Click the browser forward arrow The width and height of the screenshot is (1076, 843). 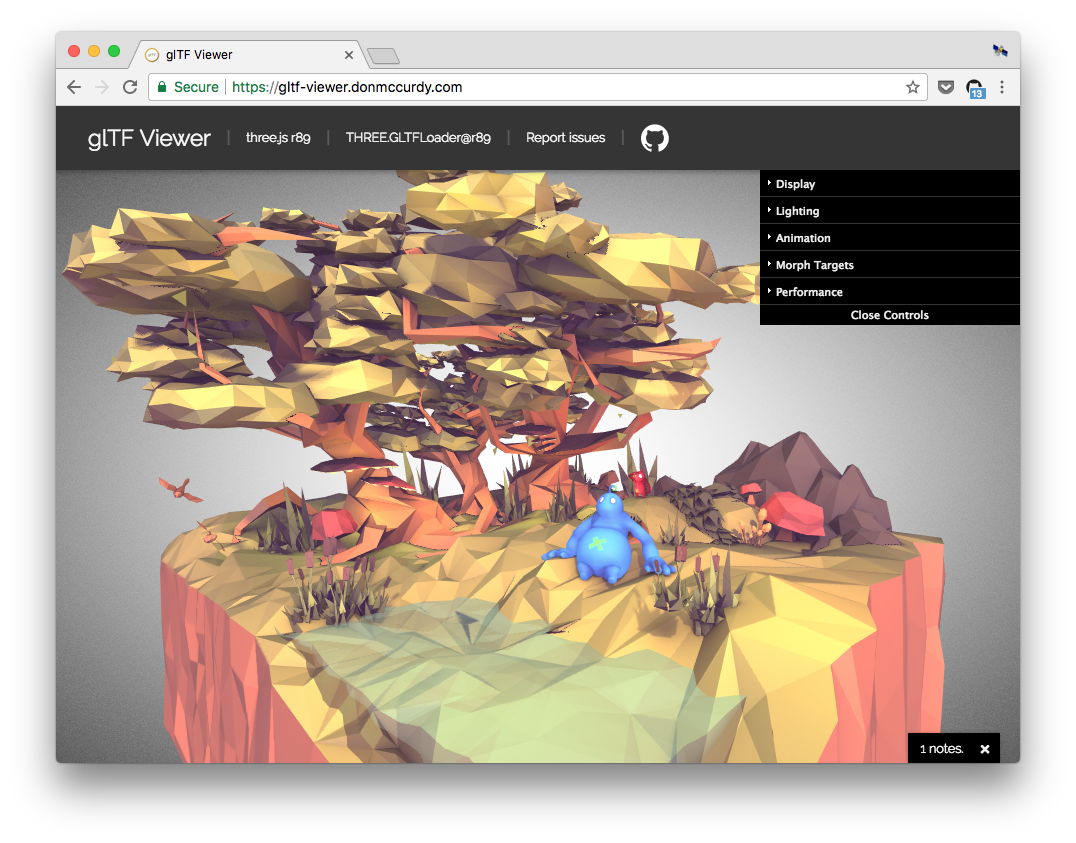pyautogui.click(x=102, y=87)
